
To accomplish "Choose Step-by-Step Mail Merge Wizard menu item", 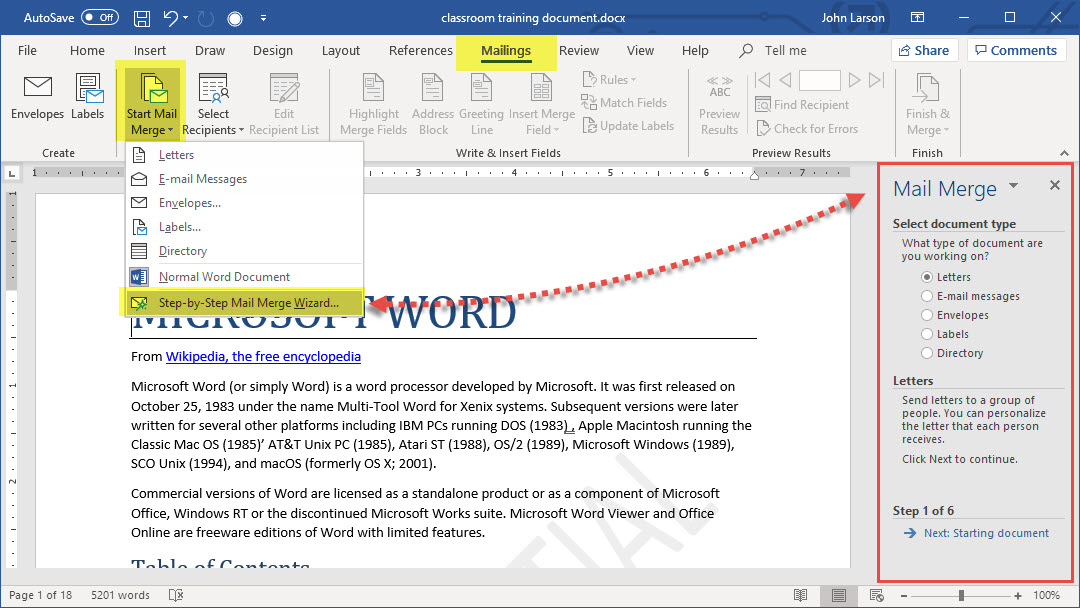I will (x=248, y=301).
